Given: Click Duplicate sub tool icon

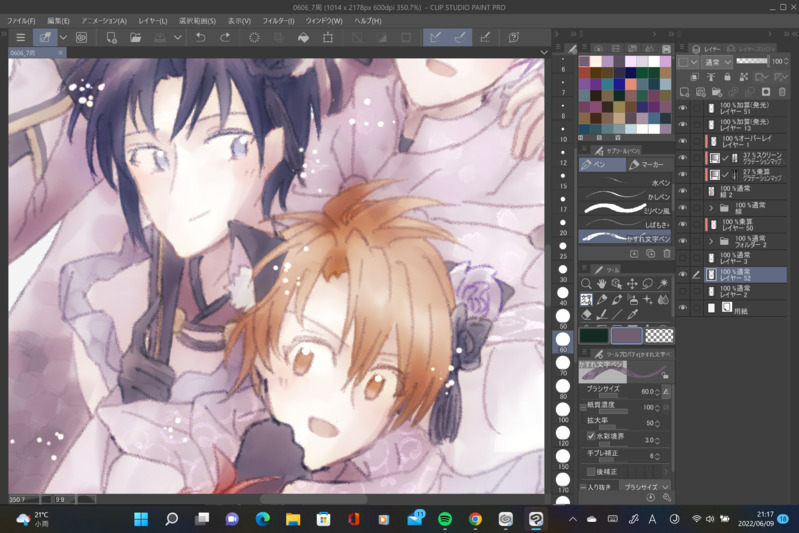Looking at the screenshot, I should pos(650,253).
